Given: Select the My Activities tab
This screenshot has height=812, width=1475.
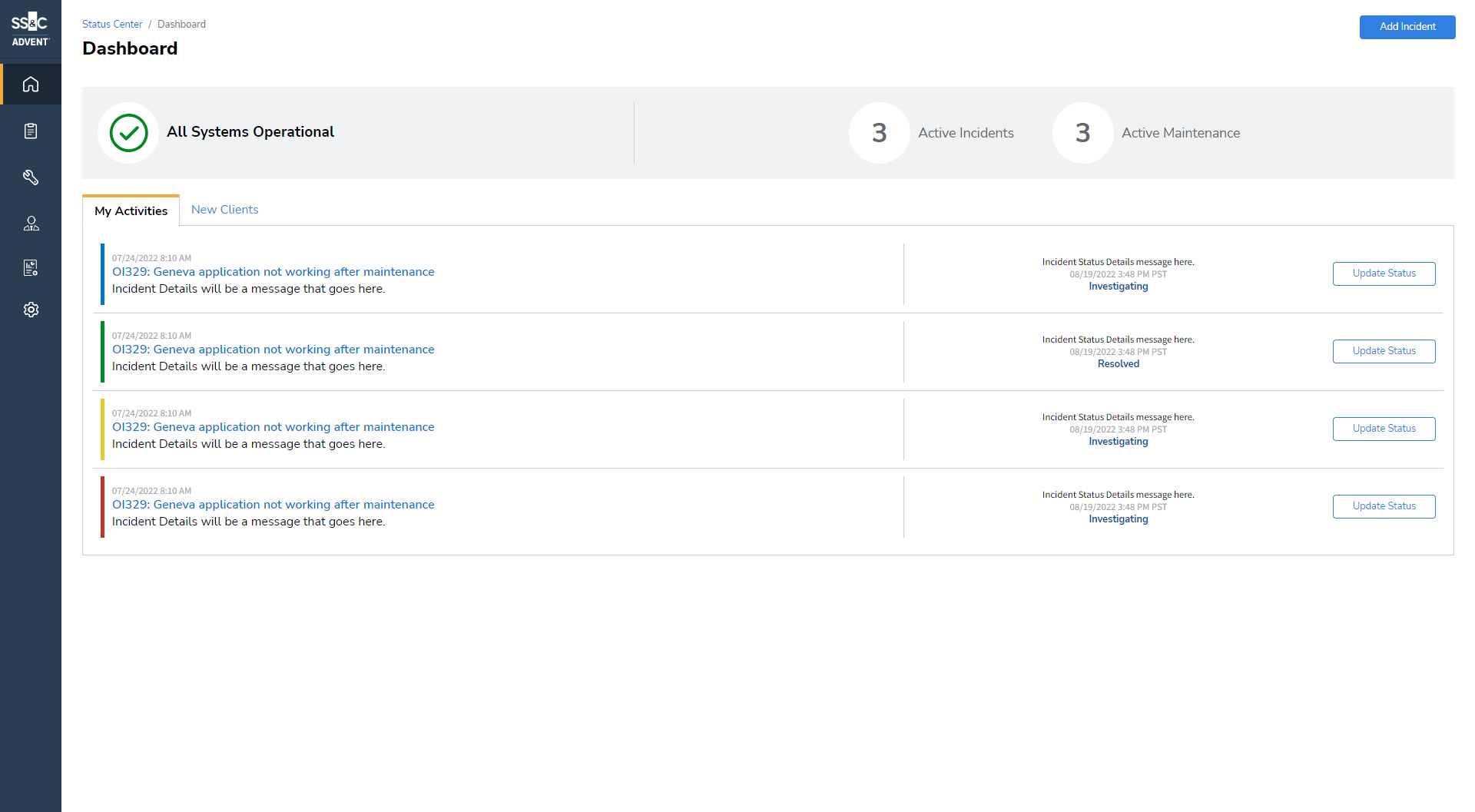Looking at the screenshot, I should [x=131, y=211].
